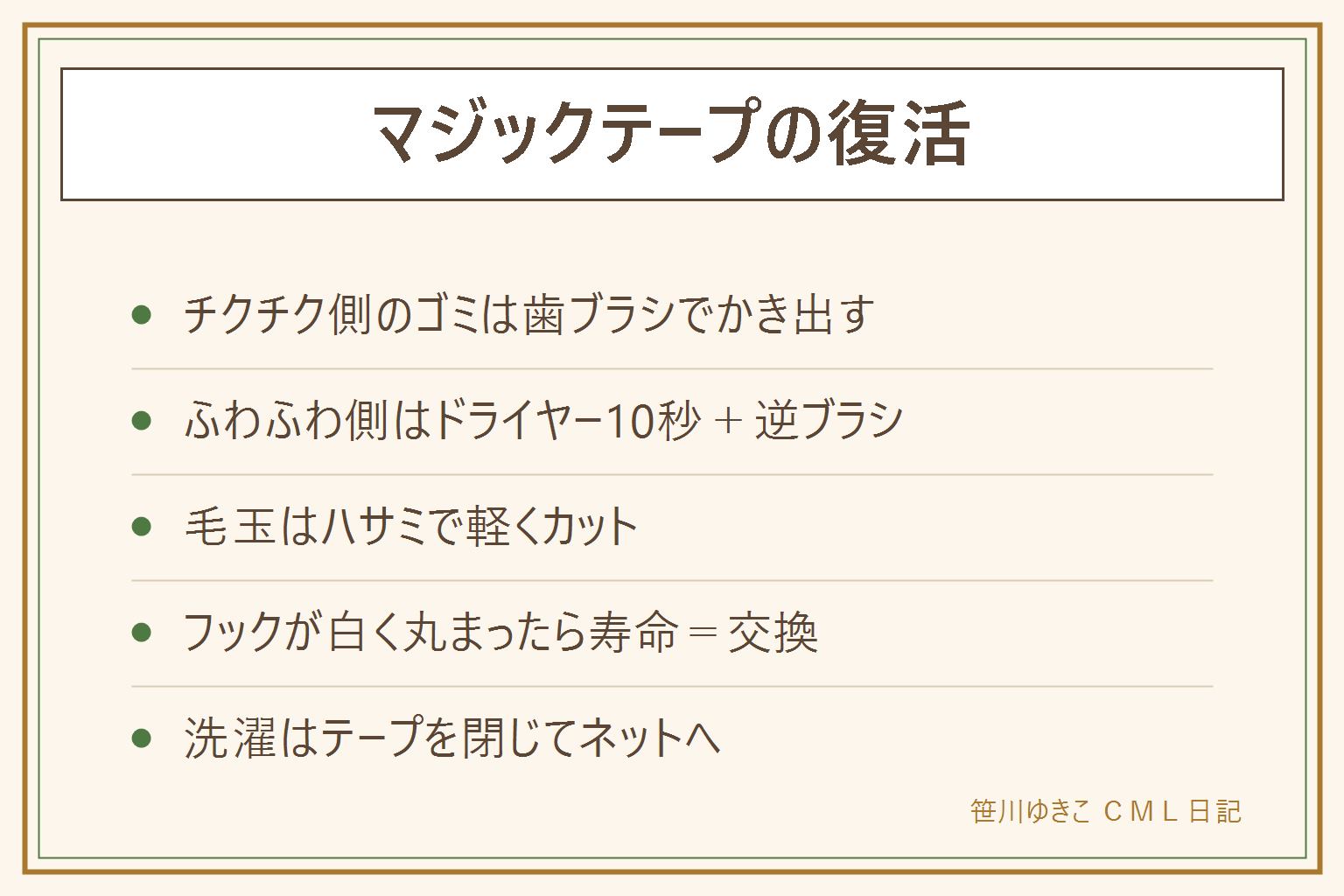Click the title マジックテープの復活
This screenshot has height=896, width=1344.
click(671, 134)
